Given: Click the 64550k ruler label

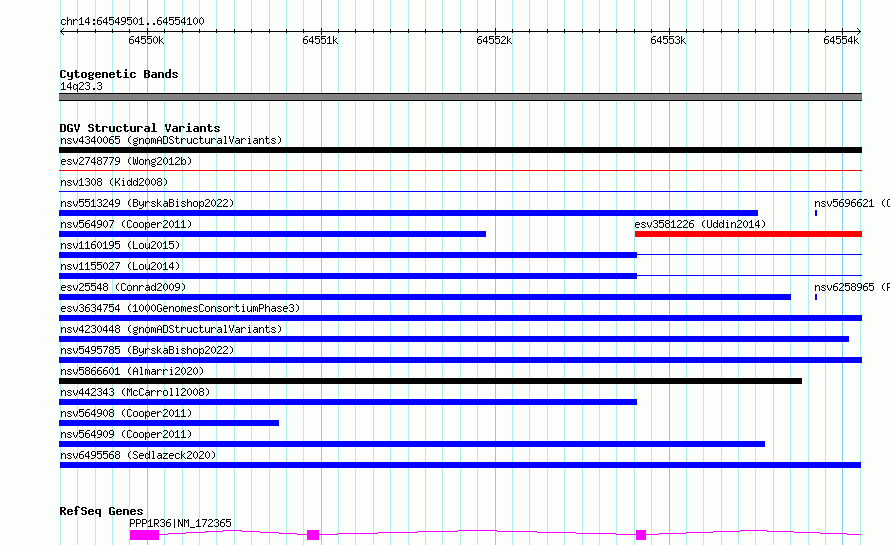Looking at the screenshot, I should click(146, 40).
